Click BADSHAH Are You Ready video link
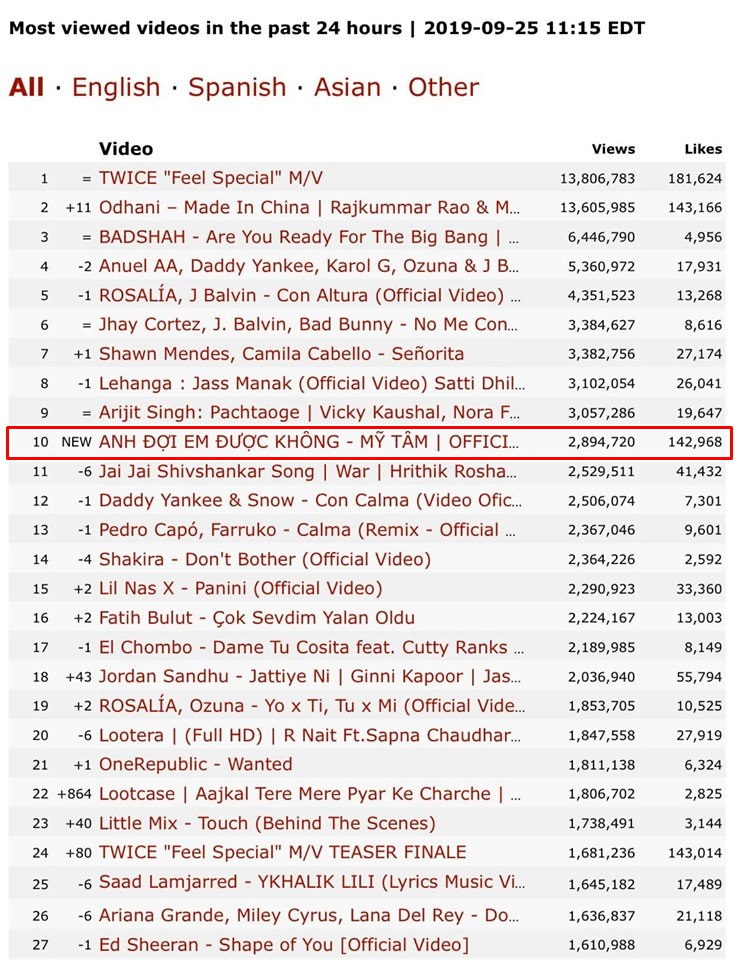The width and height of the screenshot is (739, 960). click(310, 237)
